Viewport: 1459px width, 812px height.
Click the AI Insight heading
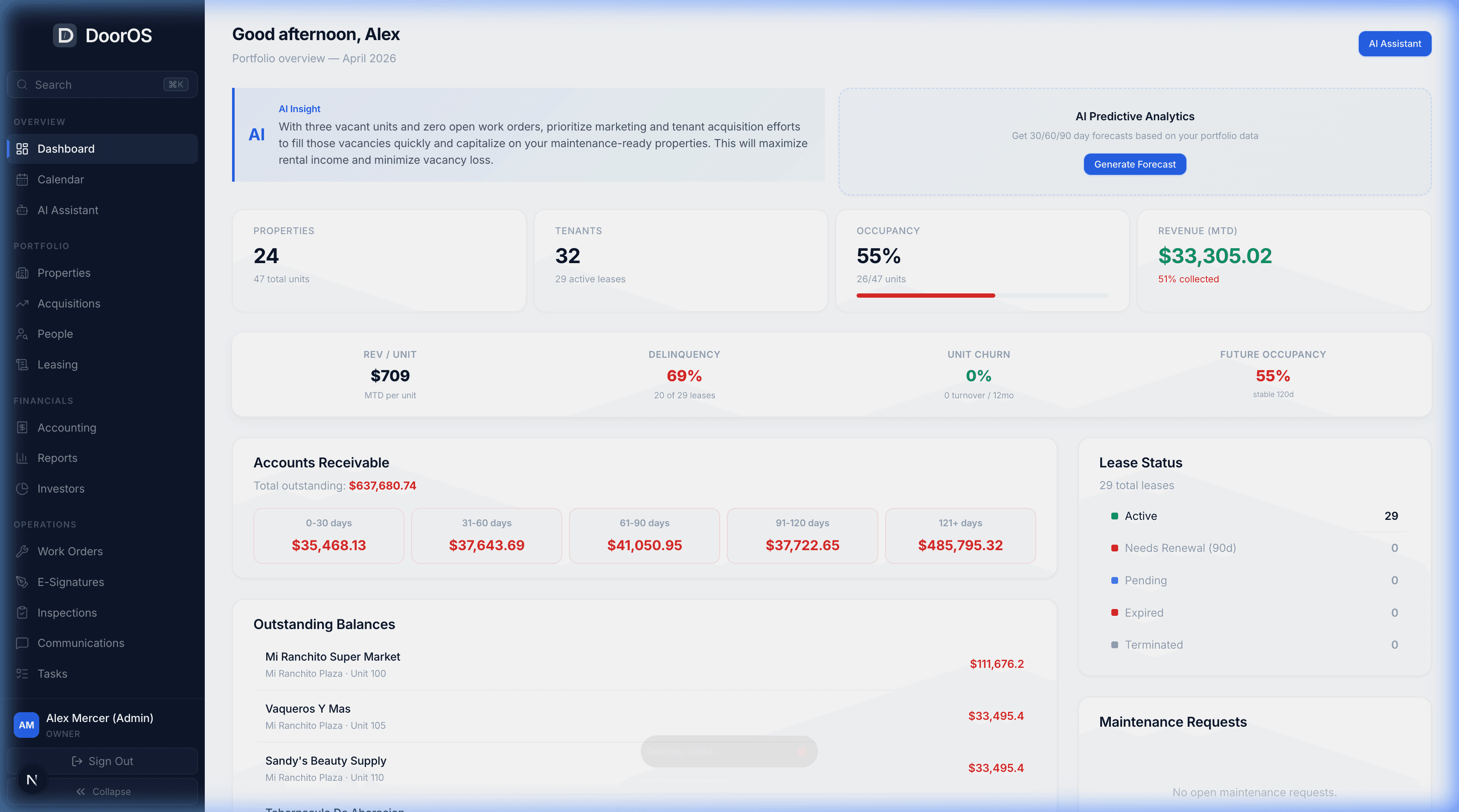(x=299, y=109)
